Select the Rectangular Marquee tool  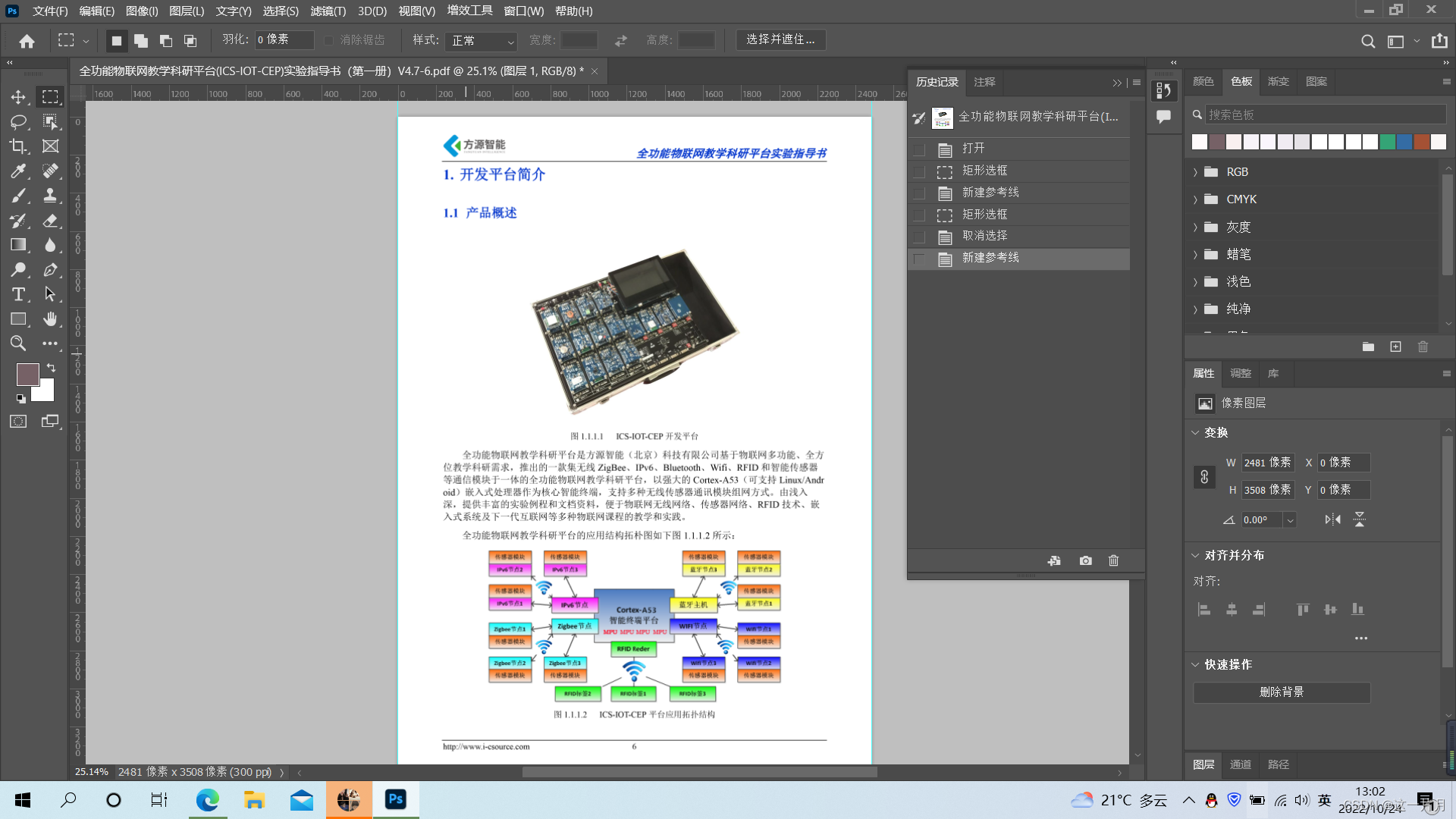point(50,97)
